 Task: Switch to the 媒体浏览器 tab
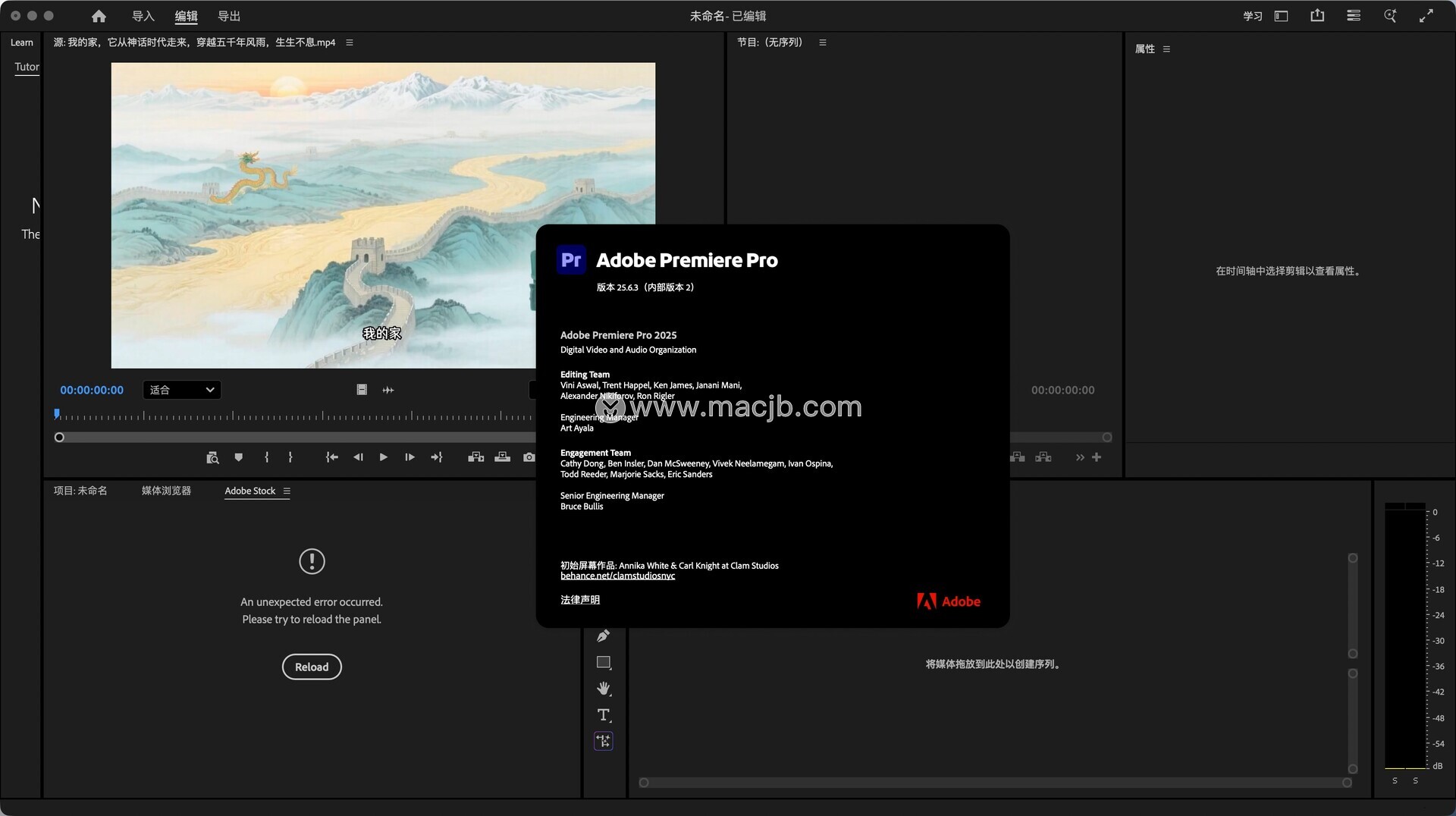tap(166, 491)
